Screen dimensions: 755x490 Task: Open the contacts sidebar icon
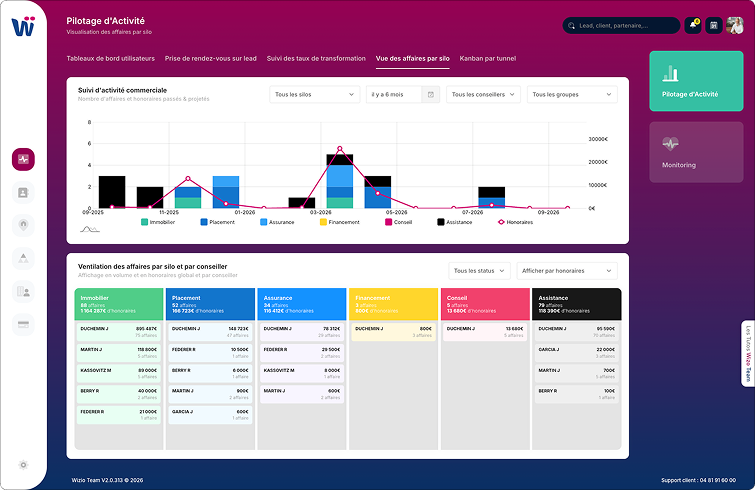point(24,192)
